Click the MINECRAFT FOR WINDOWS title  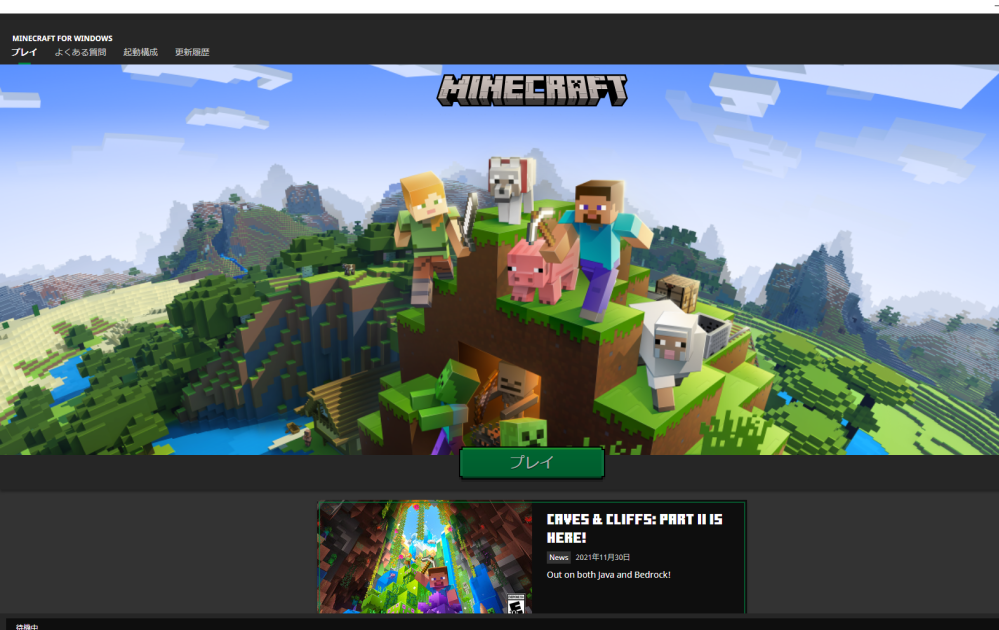click(x=62, y=38)
